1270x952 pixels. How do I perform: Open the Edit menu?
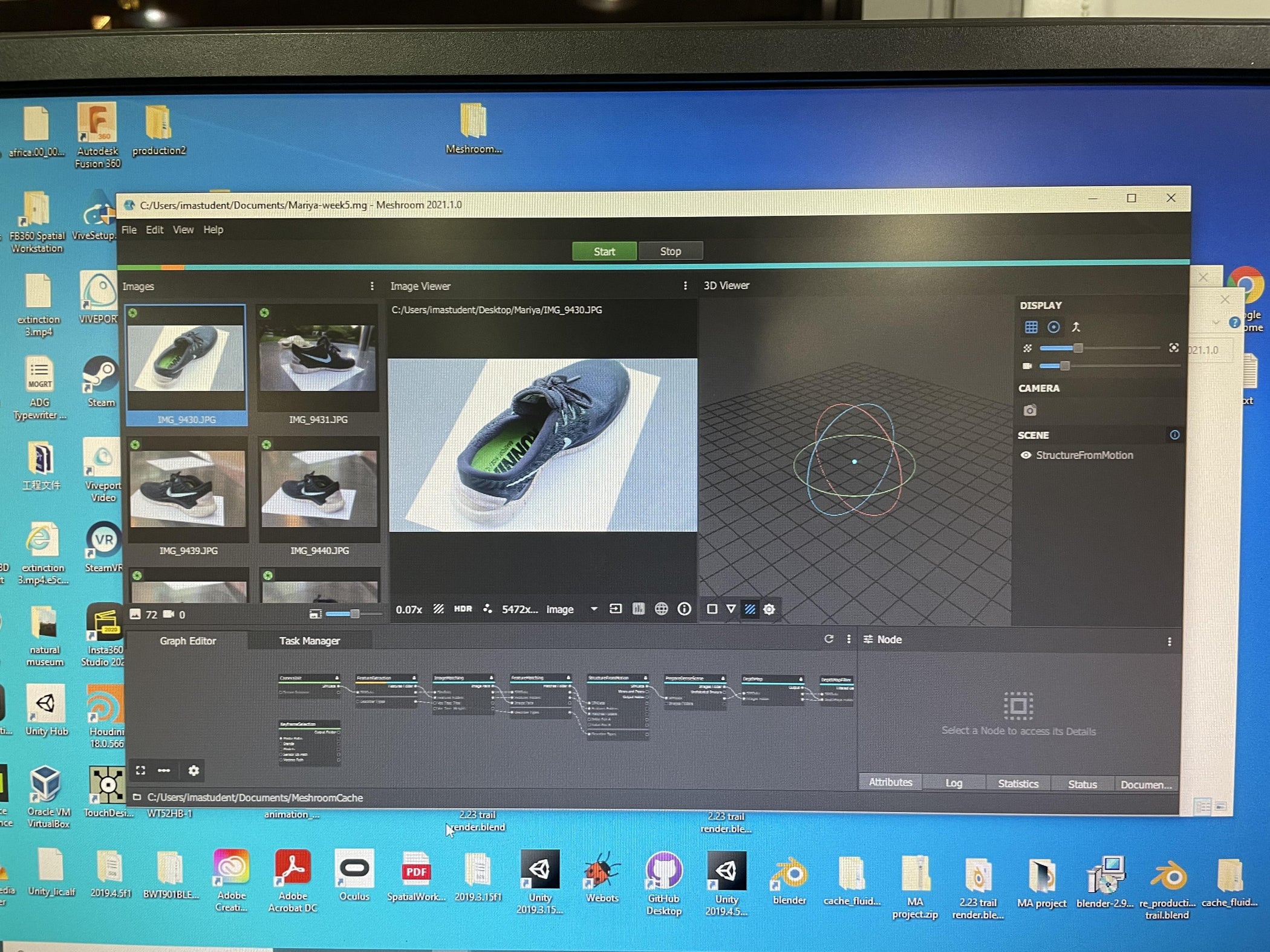(x=155, y=230)
